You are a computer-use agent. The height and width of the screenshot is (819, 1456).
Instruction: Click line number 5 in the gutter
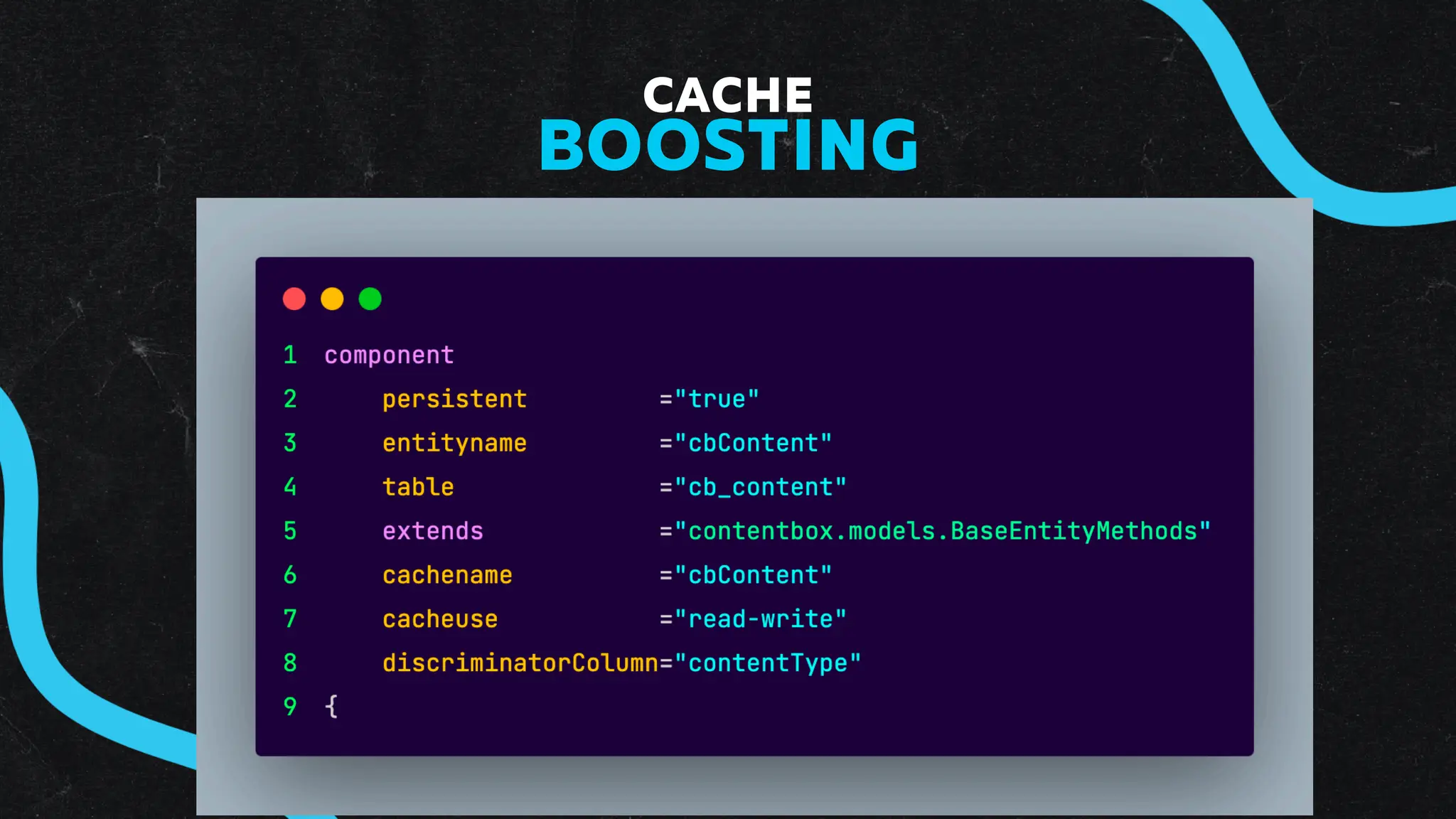pyautogui.click(x=290, y=531)
